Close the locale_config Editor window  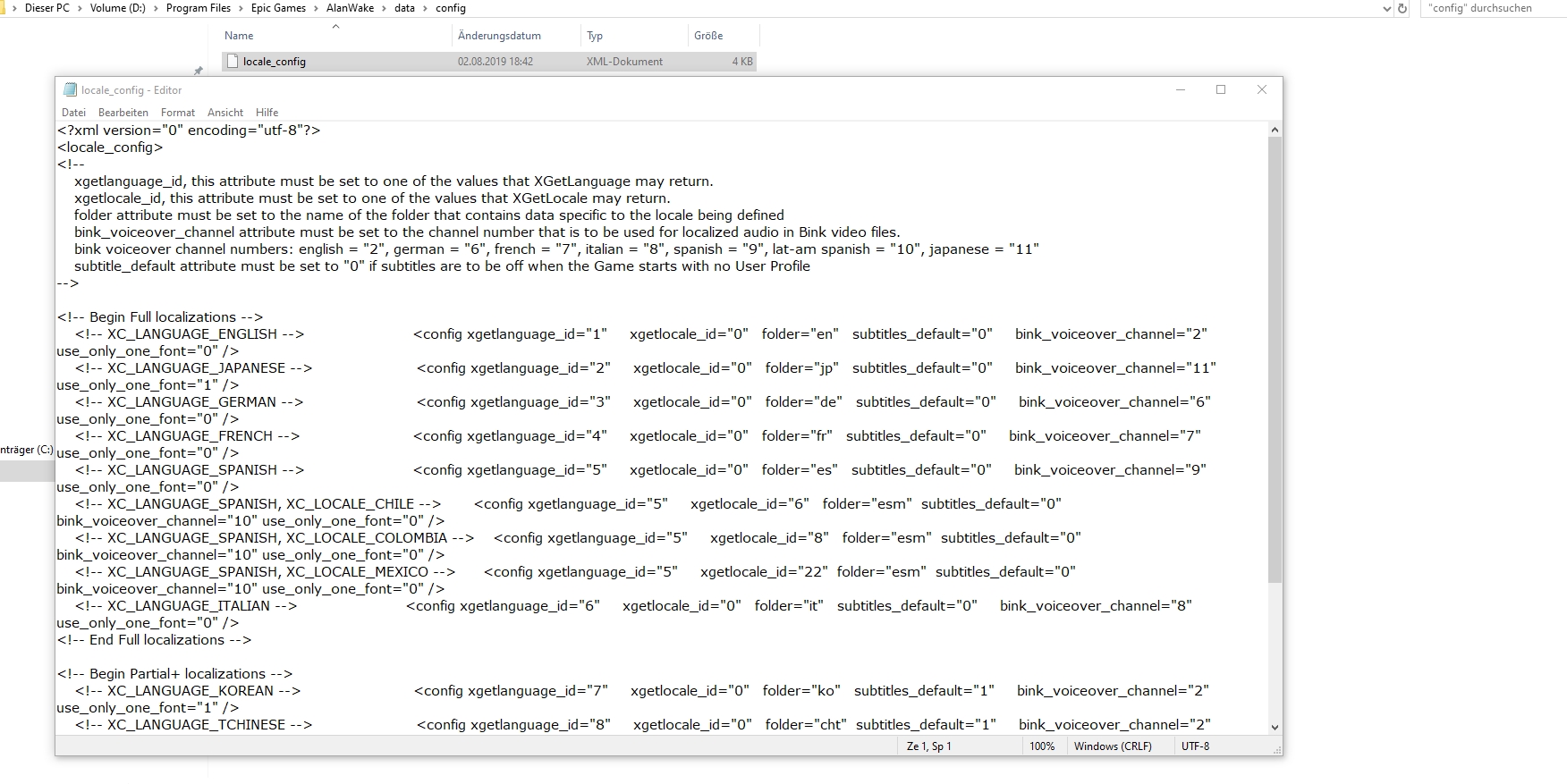[1262, 89]
